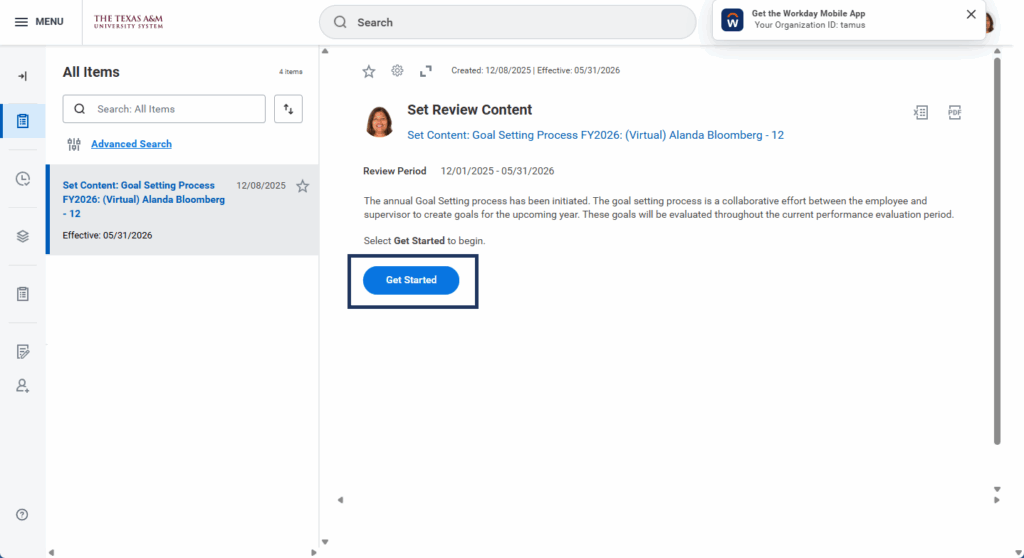Viewport: 1024px width, 558px height.
Task: Click the filter sliders icon beside Advanced Search
Action: (74, 144)
